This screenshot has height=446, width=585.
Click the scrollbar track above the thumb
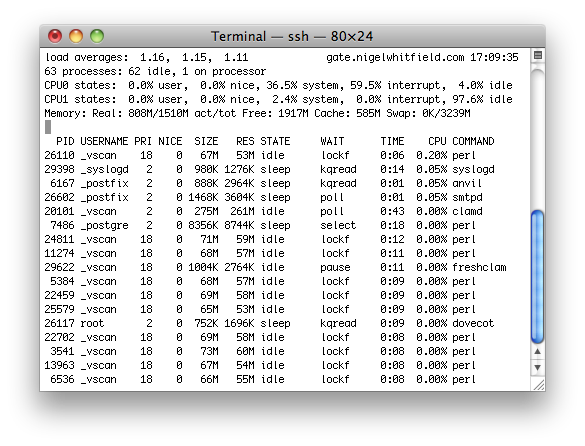pyautogui.click(x=537, y=139)
